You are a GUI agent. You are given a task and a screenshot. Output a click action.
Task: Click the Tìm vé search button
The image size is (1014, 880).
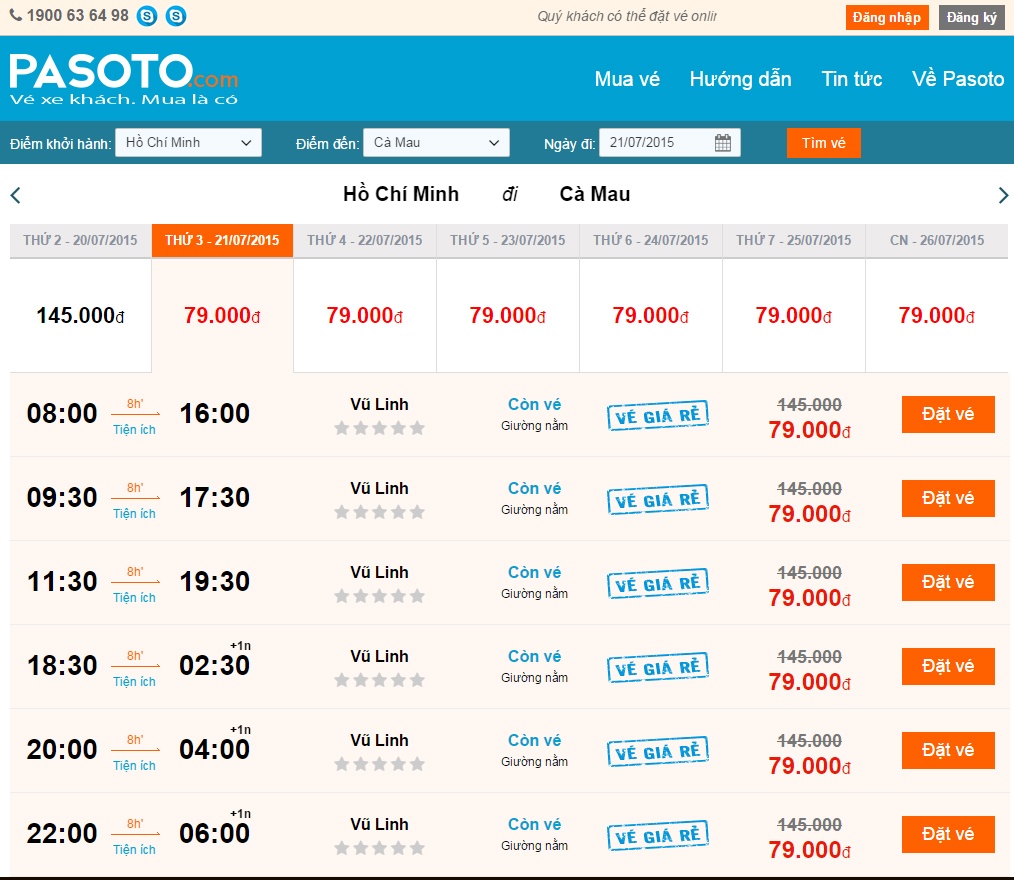tap(823, 143)
